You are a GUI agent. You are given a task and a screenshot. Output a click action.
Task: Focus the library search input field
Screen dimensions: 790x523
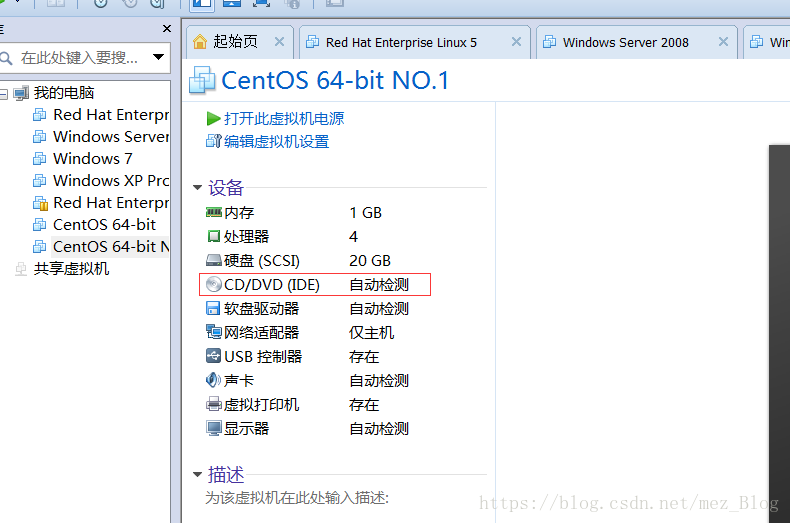[79, 57]
